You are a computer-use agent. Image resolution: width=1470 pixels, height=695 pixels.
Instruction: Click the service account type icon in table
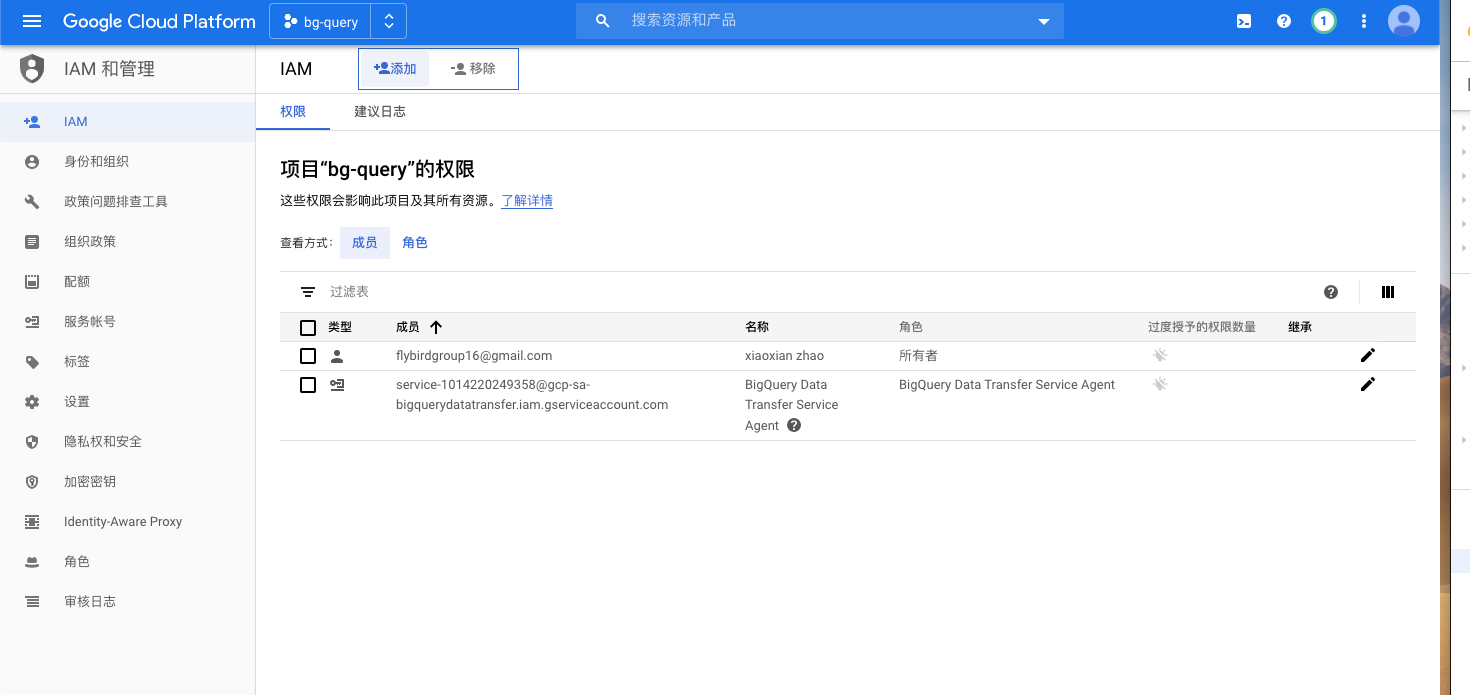[x=337, y=385]
